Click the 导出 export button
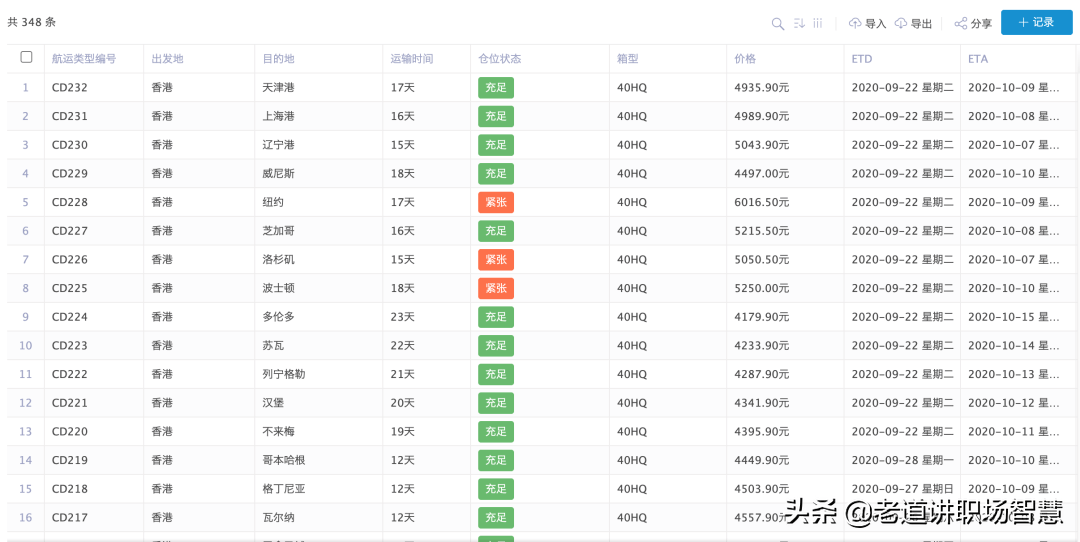The height and width of the screenshot is (542, 1080). (913, 23)
